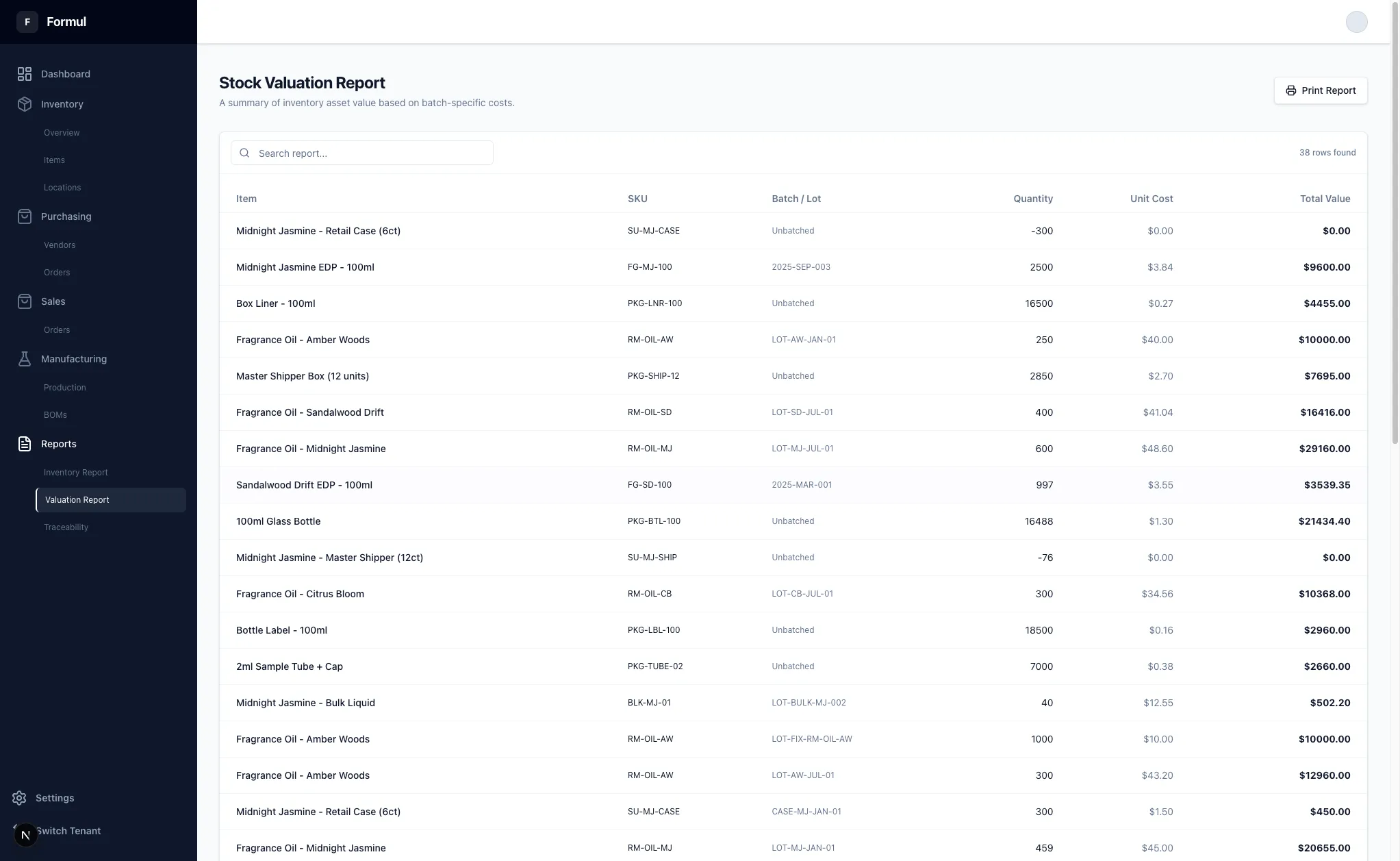This screenshot has height=861, width=1400.
Task: Open Inventory Report in sidebar
Action: point(76,473)
